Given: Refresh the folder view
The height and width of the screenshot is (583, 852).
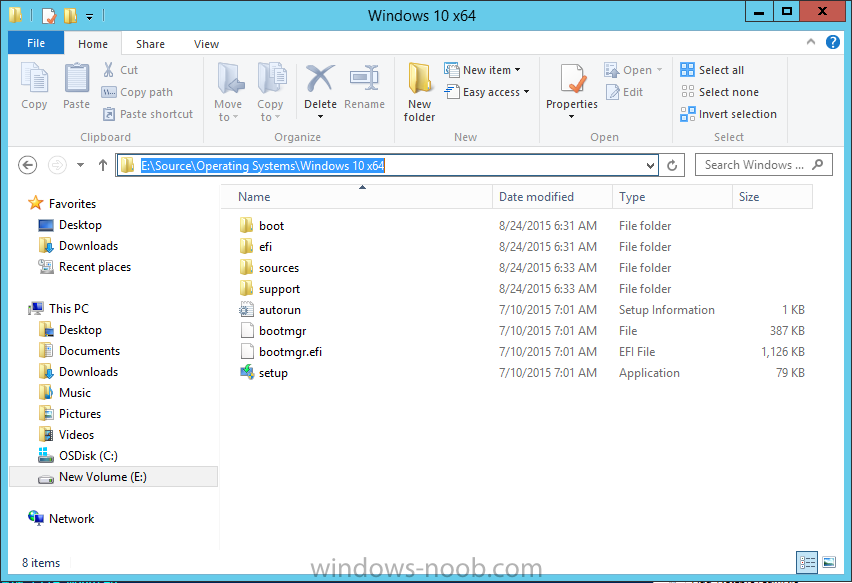Looking at the screenshot, I should point(672,165).
